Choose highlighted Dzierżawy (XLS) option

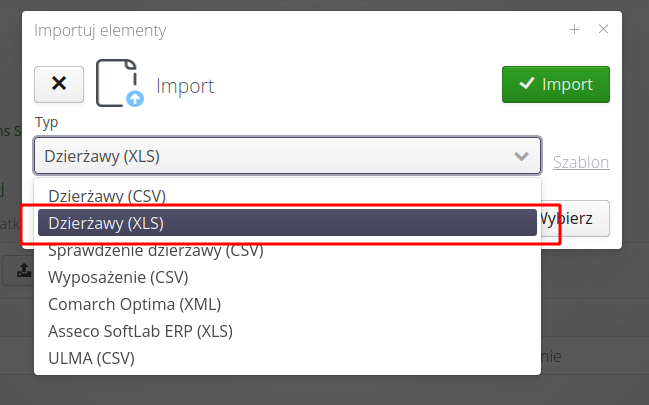point(106,223)
